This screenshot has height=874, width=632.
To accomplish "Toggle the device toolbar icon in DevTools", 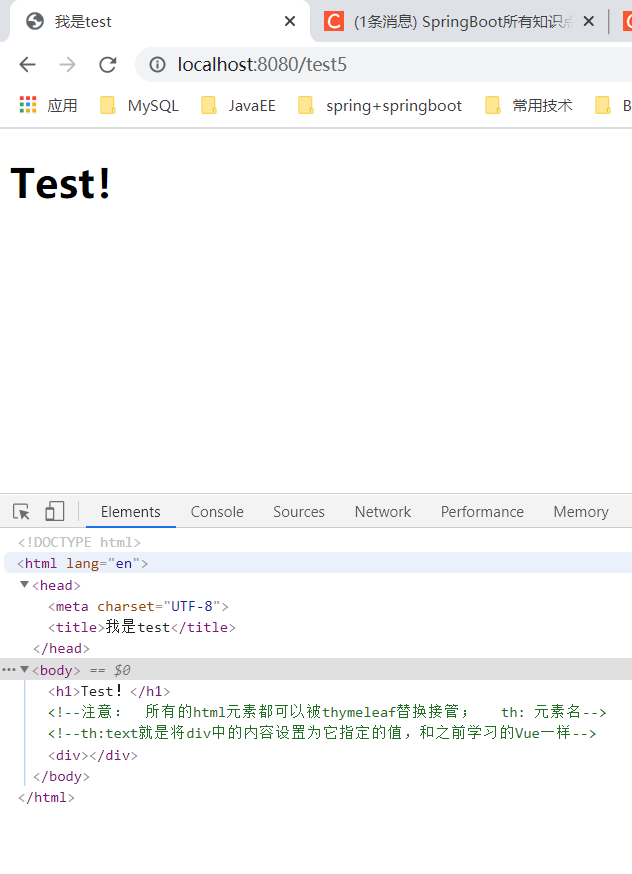I will coord(54,511).
